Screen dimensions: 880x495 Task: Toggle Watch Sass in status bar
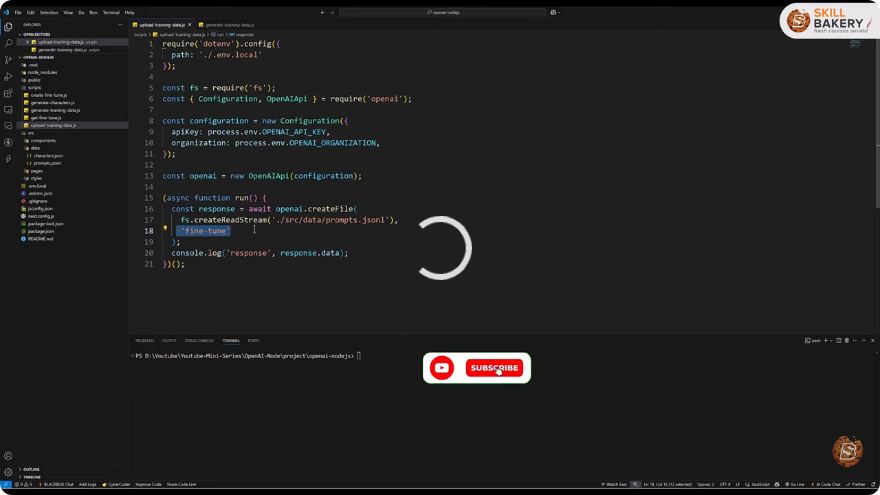[614, 484]
